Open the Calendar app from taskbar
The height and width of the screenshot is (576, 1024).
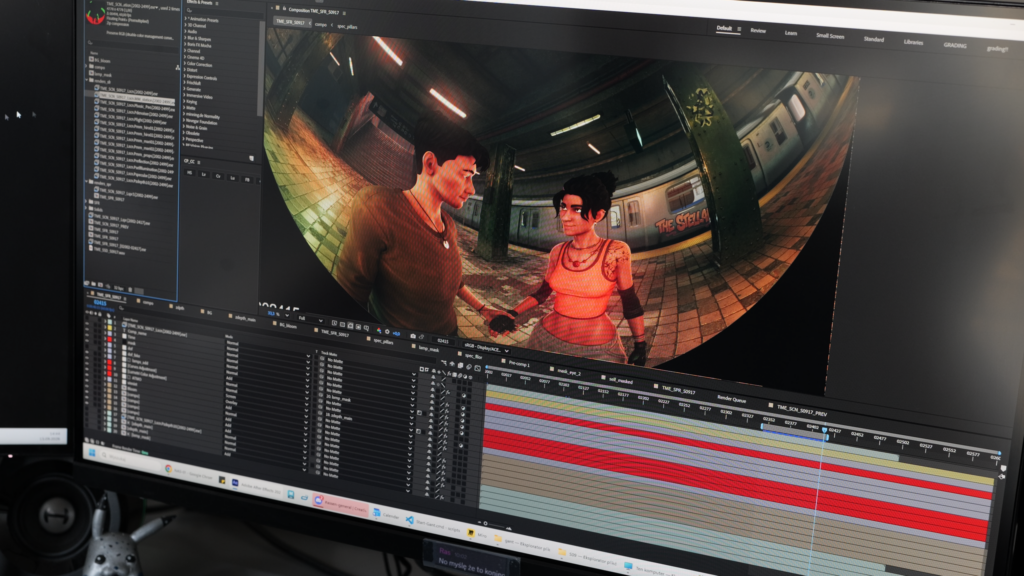coord(386,516)
